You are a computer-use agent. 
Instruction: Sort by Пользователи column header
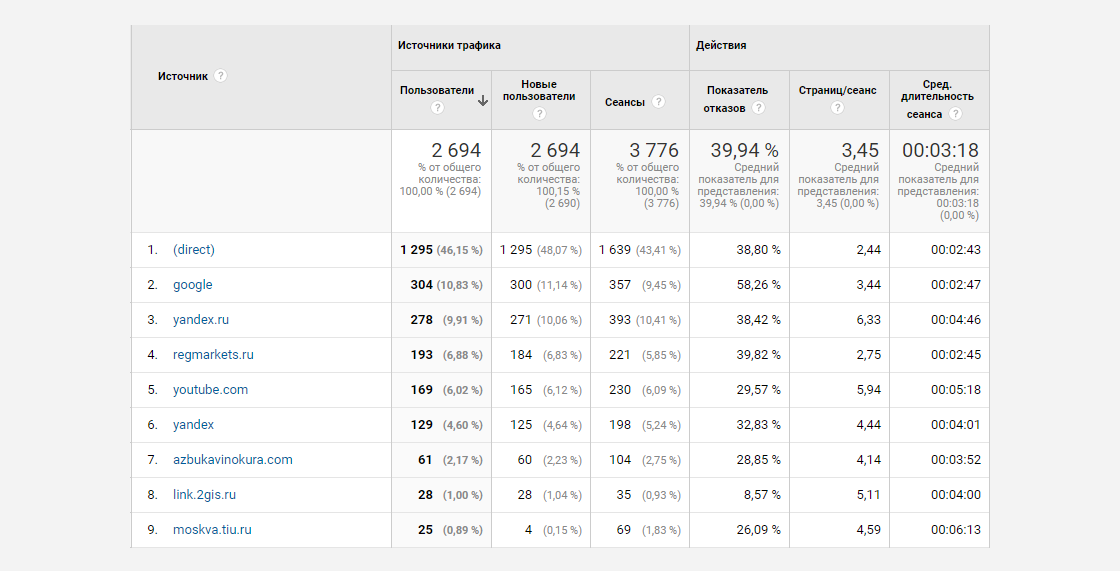pyautogui.click(x=436, y=91)
